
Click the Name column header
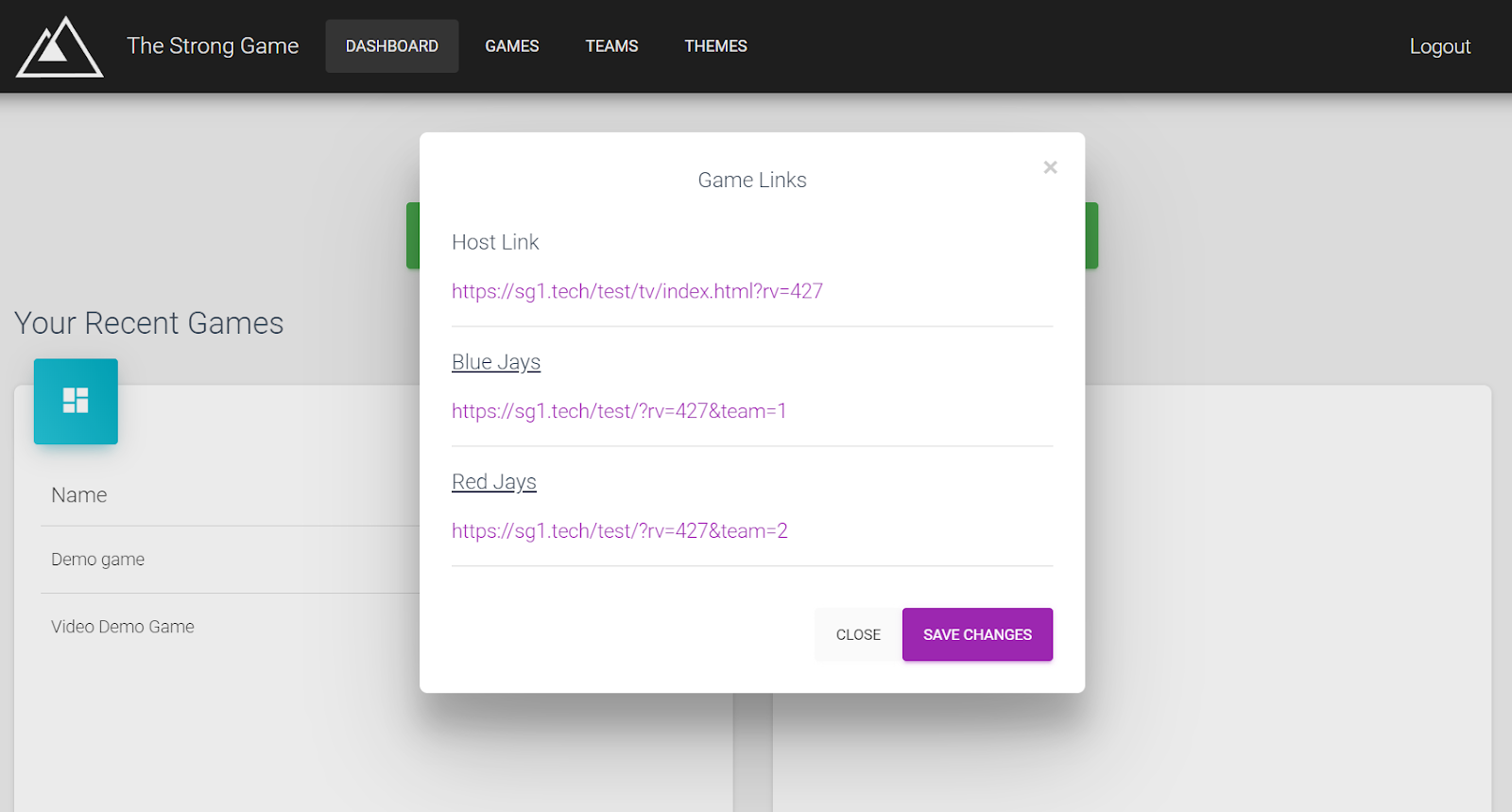[79, 495]
